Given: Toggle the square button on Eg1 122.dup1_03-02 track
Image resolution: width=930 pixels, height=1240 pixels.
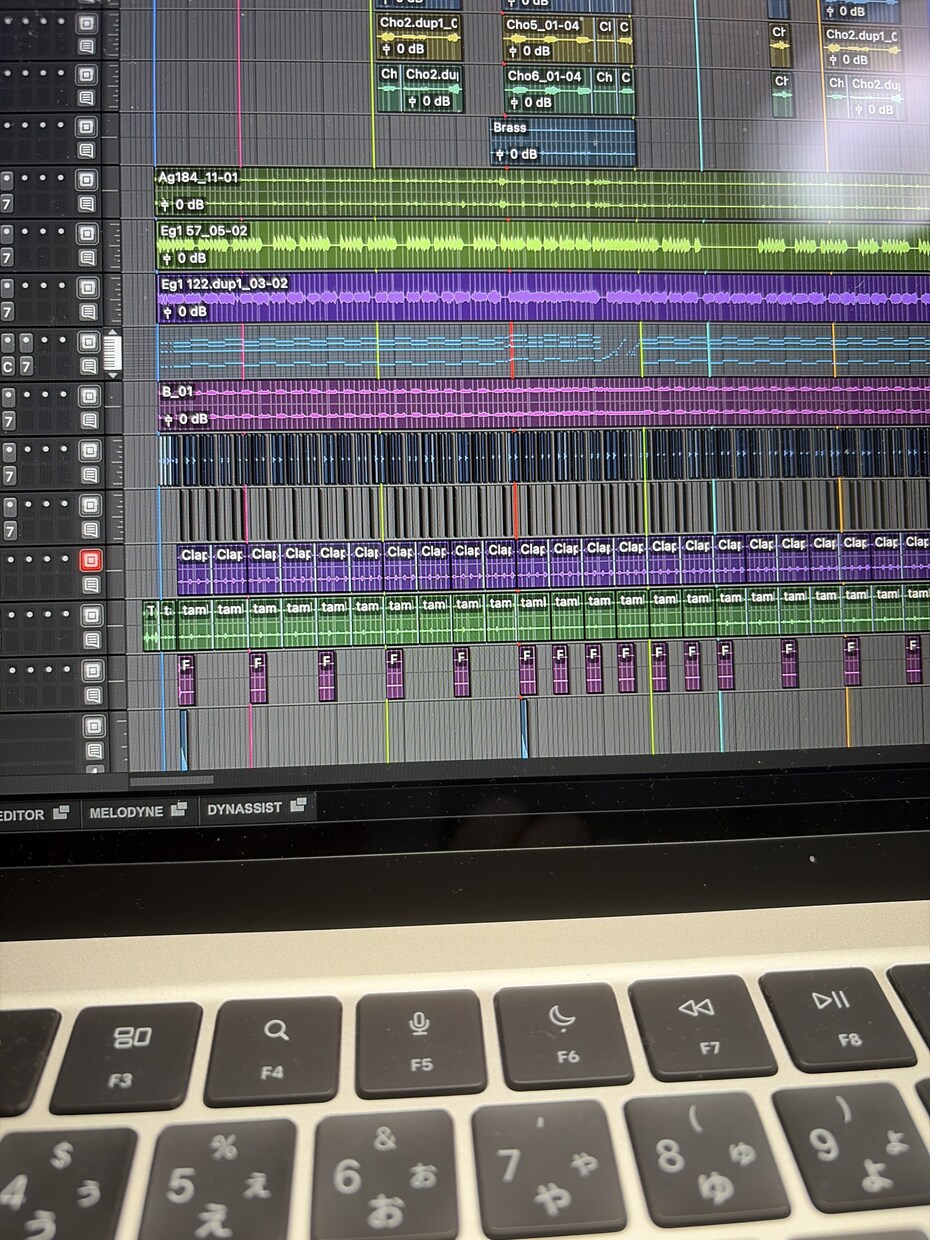Looking at the screenshot, I should coord(88,288).
